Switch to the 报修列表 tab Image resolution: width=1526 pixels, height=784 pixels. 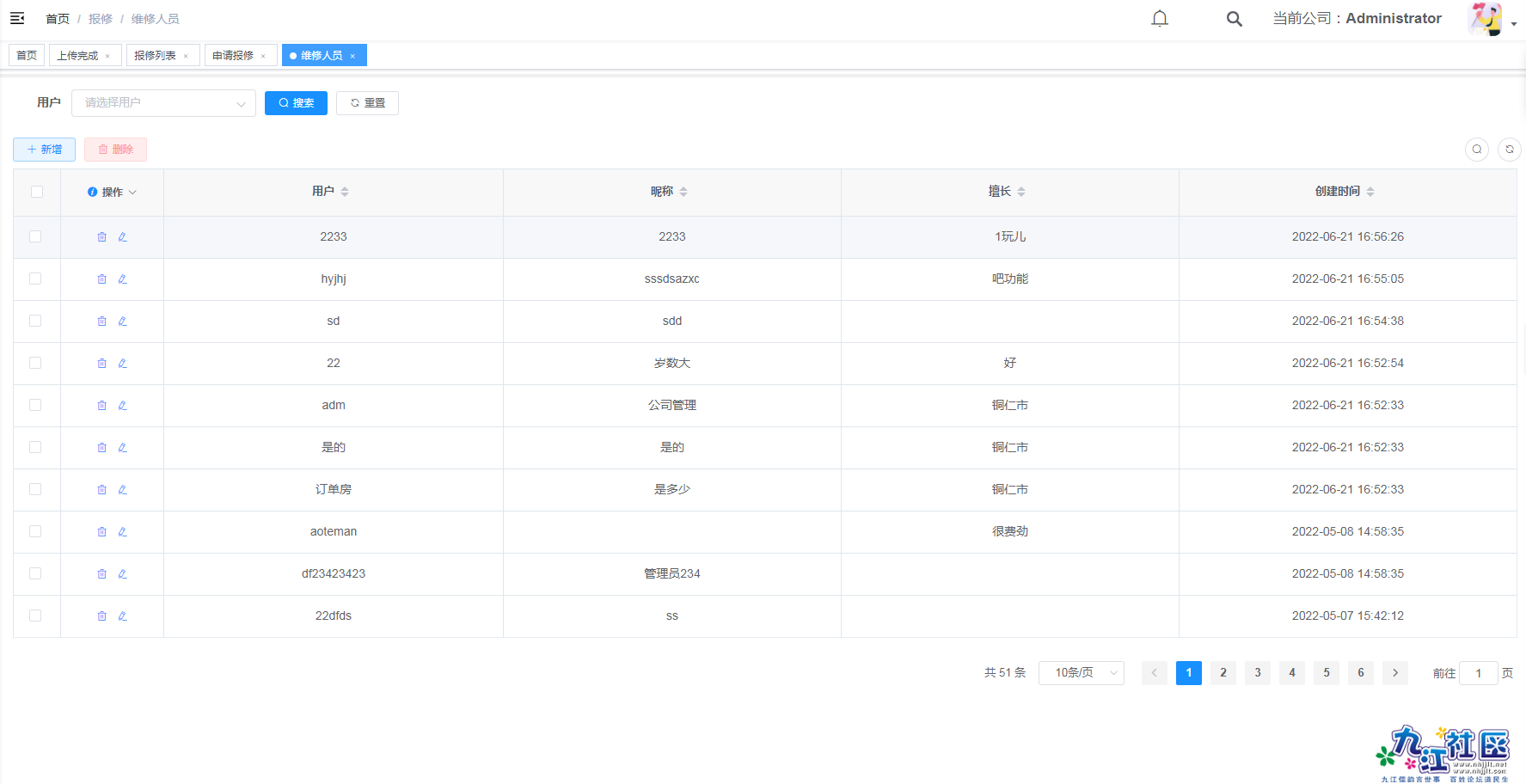tap(155, 56)
